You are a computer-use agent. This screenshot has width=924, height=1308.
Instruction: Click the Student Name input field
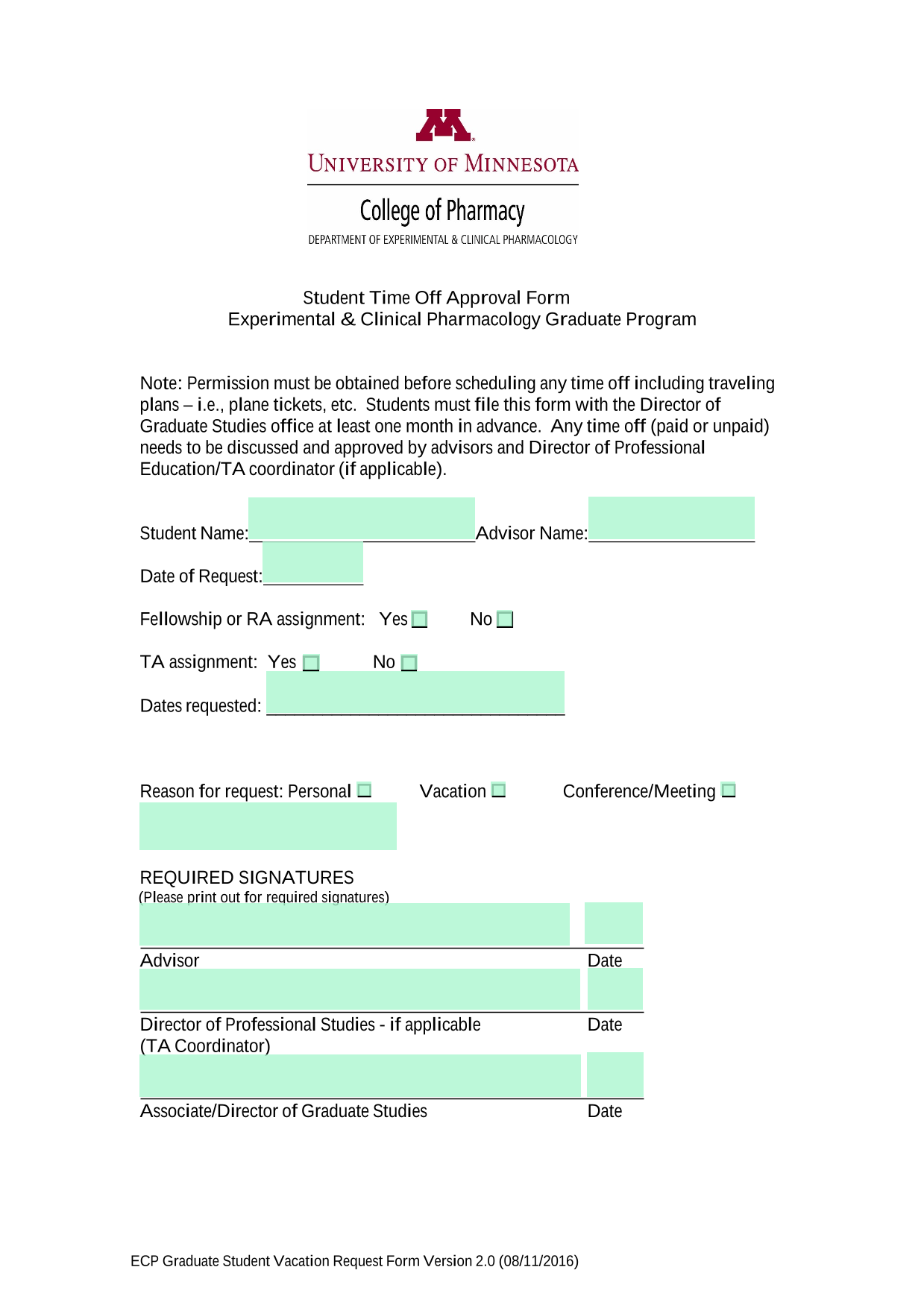click(x=362, y=518)
